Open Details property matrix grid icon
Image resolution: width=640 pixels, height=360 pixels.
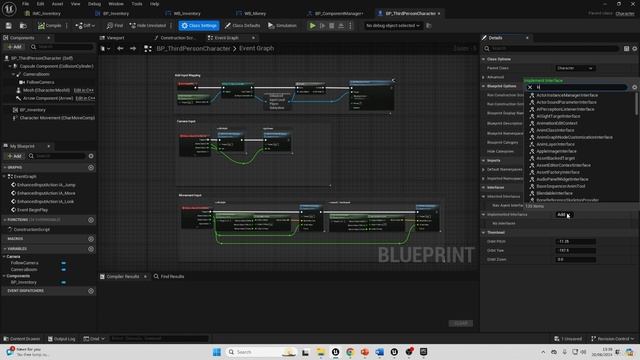pos(627,49)
